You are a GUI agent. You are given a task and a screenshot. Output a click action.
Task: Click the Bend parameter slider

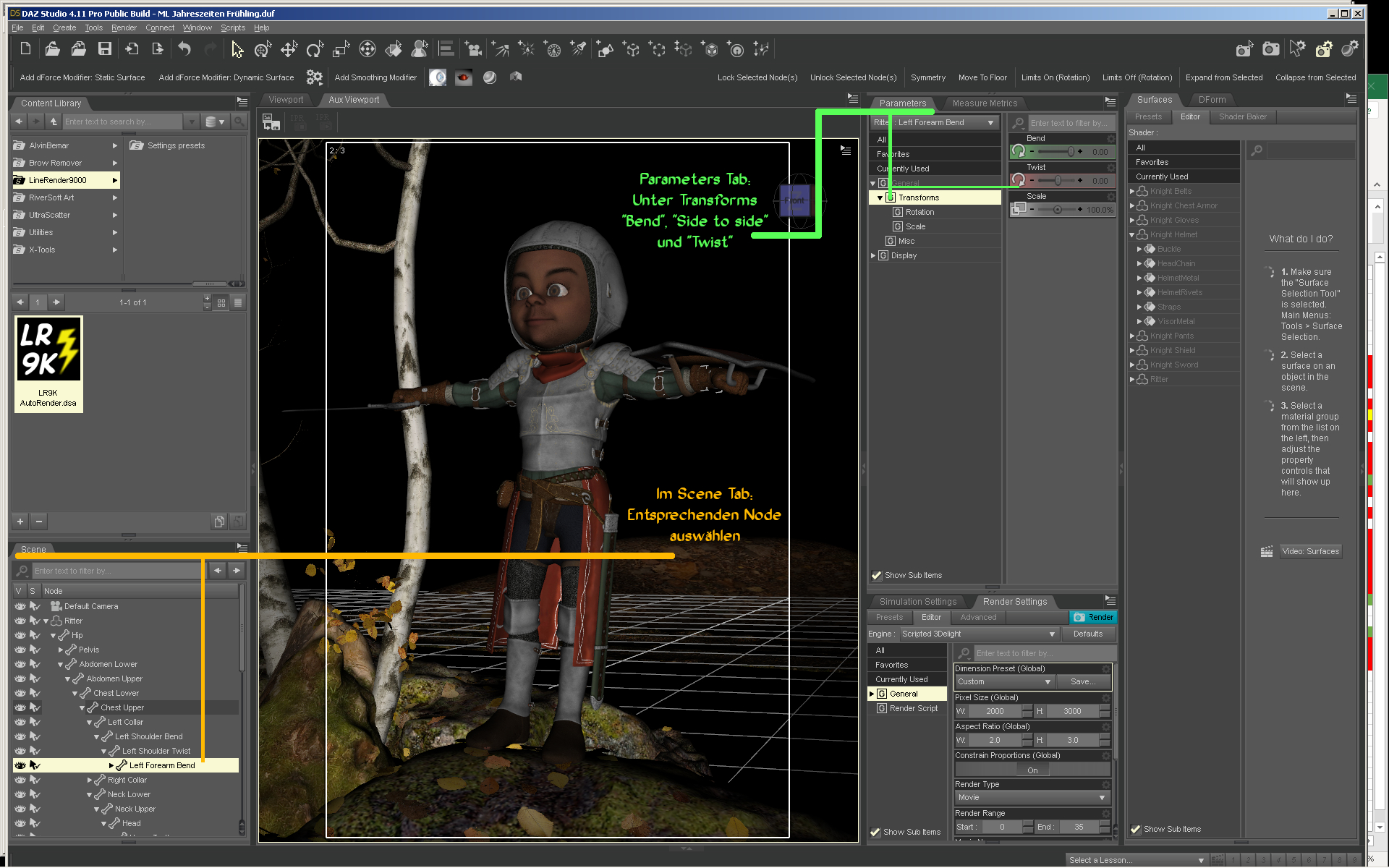click(x=1056, y=152)
